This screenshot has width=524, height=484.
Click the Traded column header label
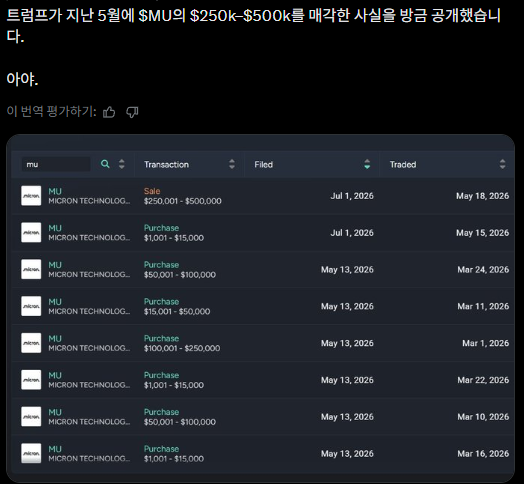coord(403,164)
